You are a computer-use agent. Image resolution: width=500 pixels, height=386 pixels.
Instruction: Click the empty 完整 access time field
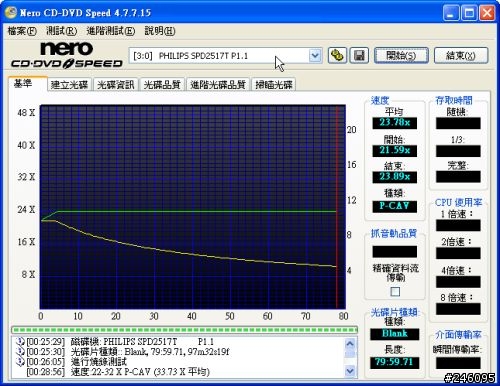[x=458, y=177]
